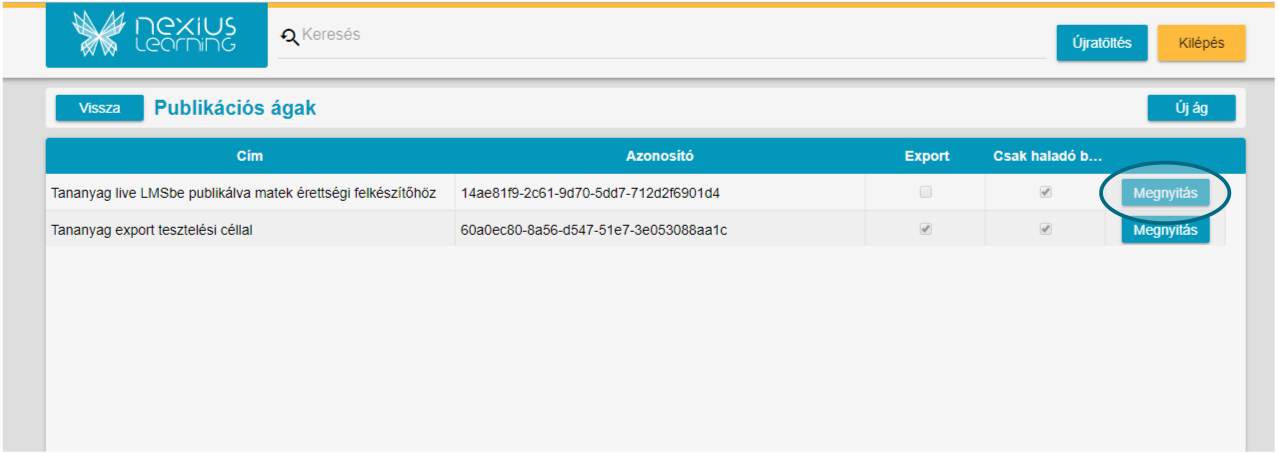
Task: Go back using the Vissza button
Action: [x=99, y=108]
